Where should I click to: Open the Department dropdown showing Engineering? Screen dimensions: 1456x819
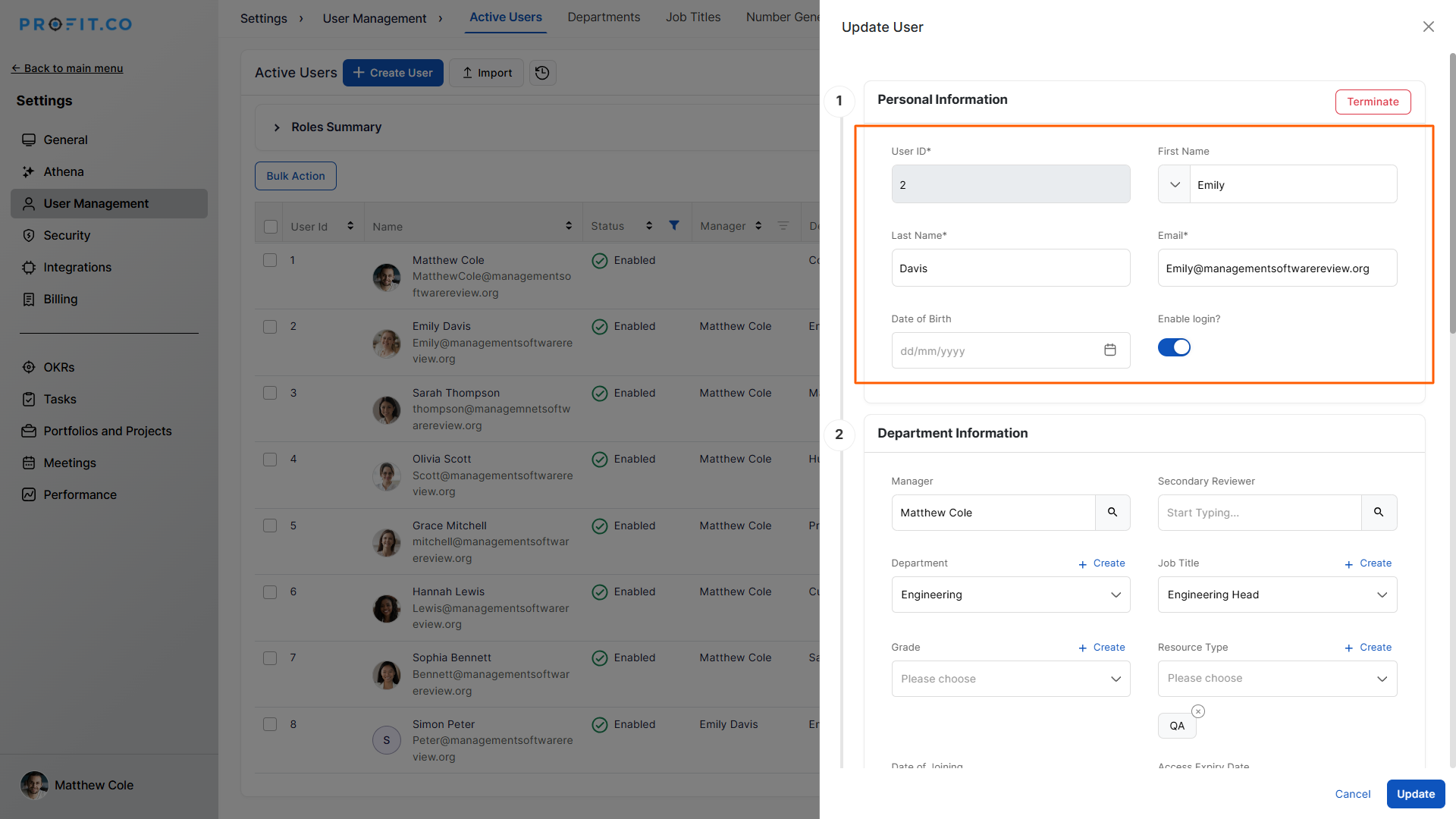[x=1010, y=595]
